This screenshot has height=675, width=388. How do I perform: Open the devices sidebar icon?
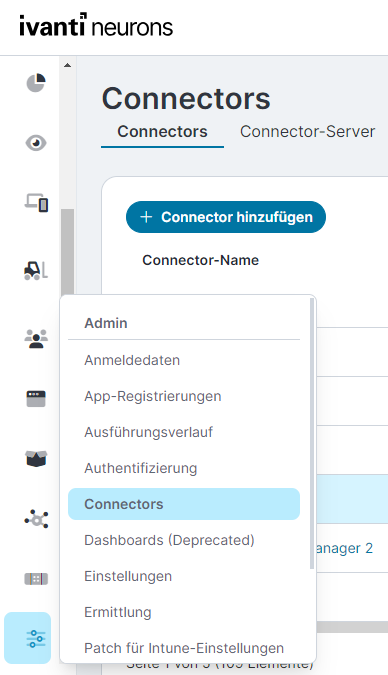point(36,203)
